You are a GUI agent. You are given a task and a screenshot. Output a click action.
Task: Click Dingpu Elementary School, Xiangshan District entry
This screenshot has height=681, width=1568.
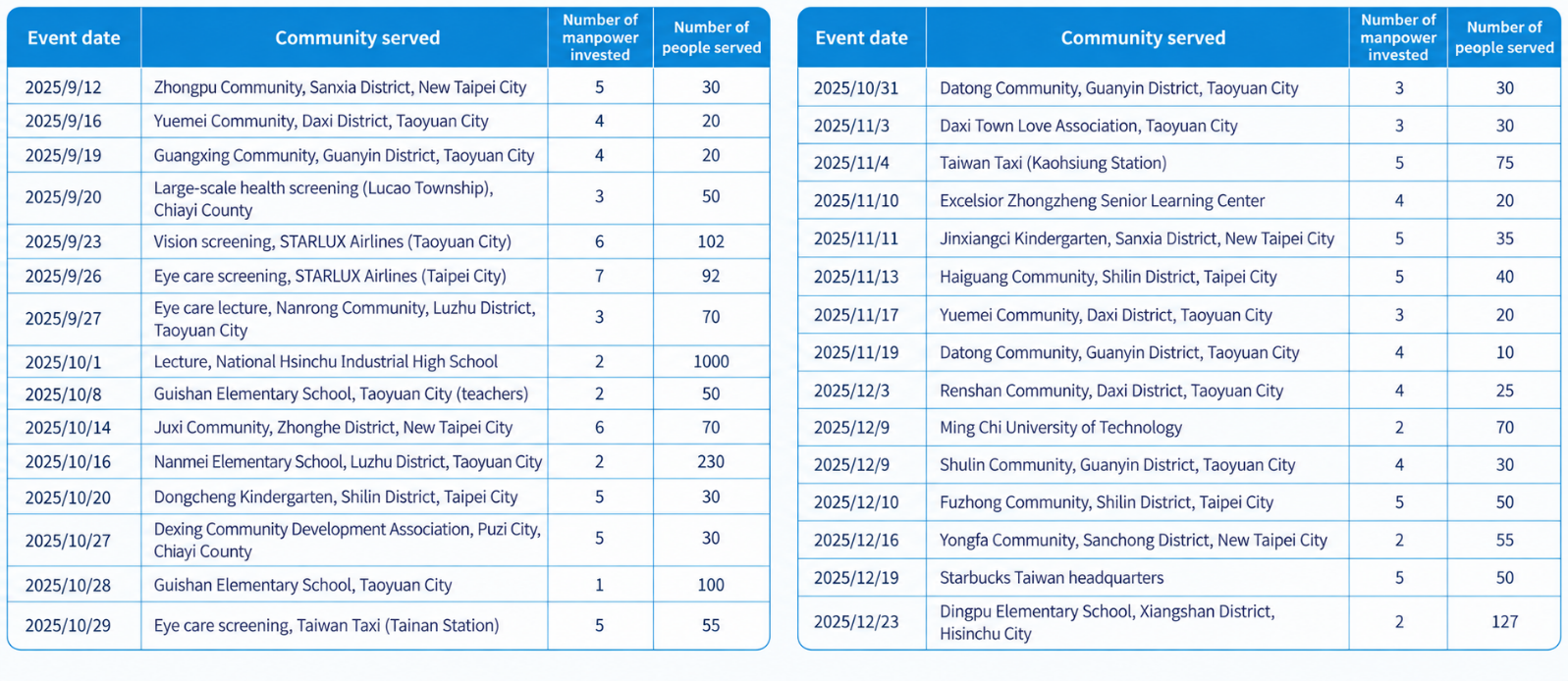click(1108, 622)
